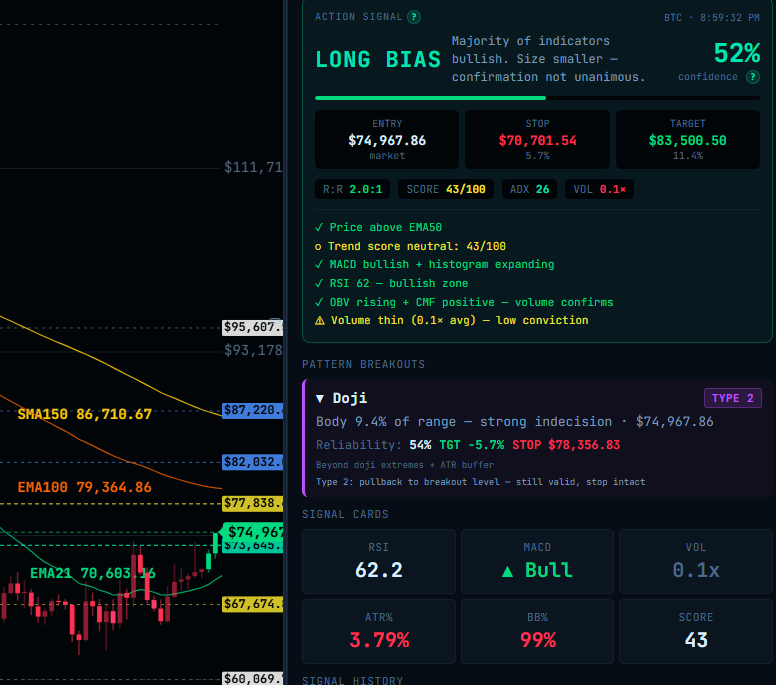
Task: Open the ATR% 3.79% signal card
Action: coord(379,632)
